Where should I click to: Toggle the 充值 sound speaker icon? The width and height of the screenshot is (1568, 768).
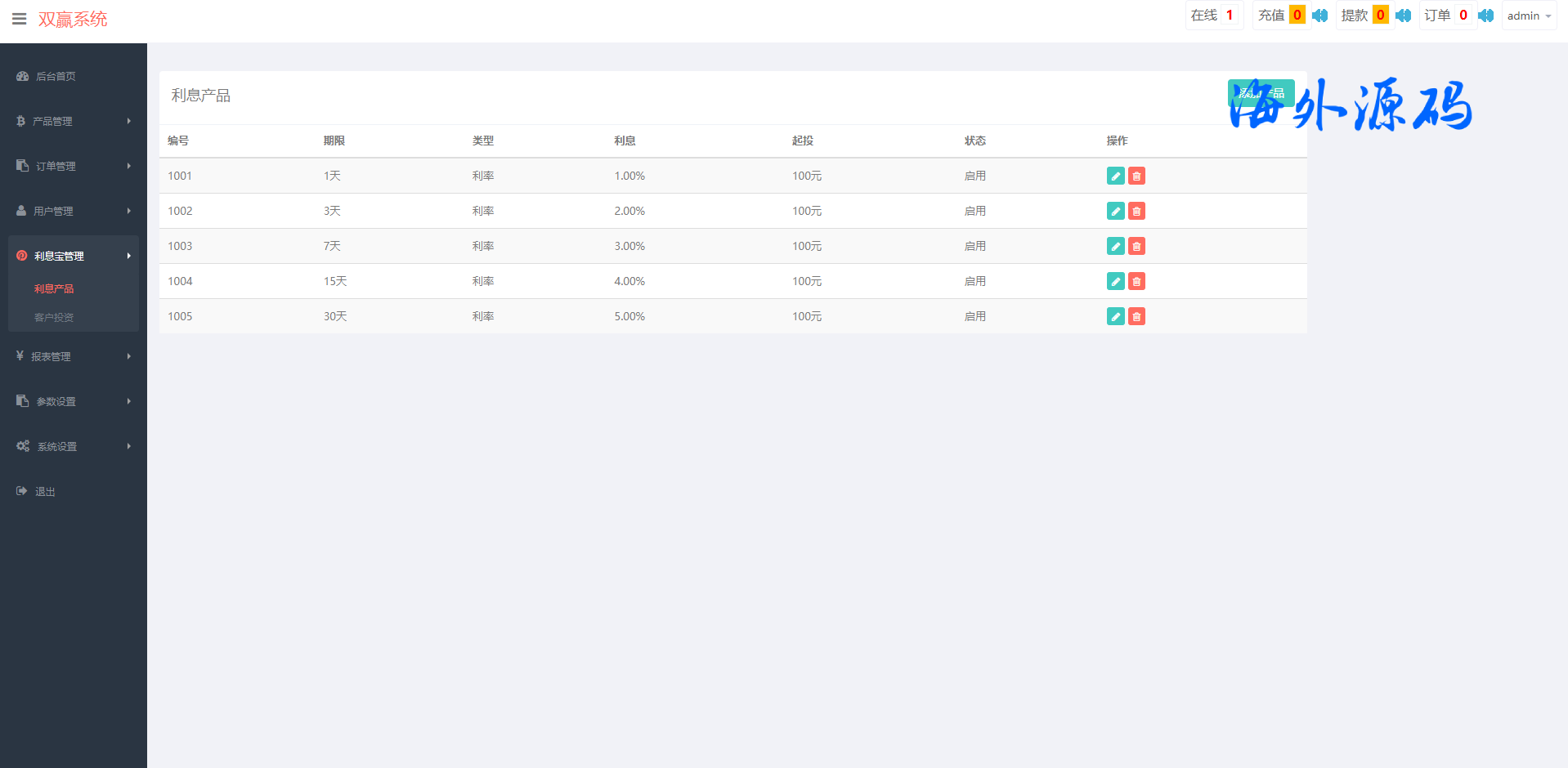[1319, 16]
